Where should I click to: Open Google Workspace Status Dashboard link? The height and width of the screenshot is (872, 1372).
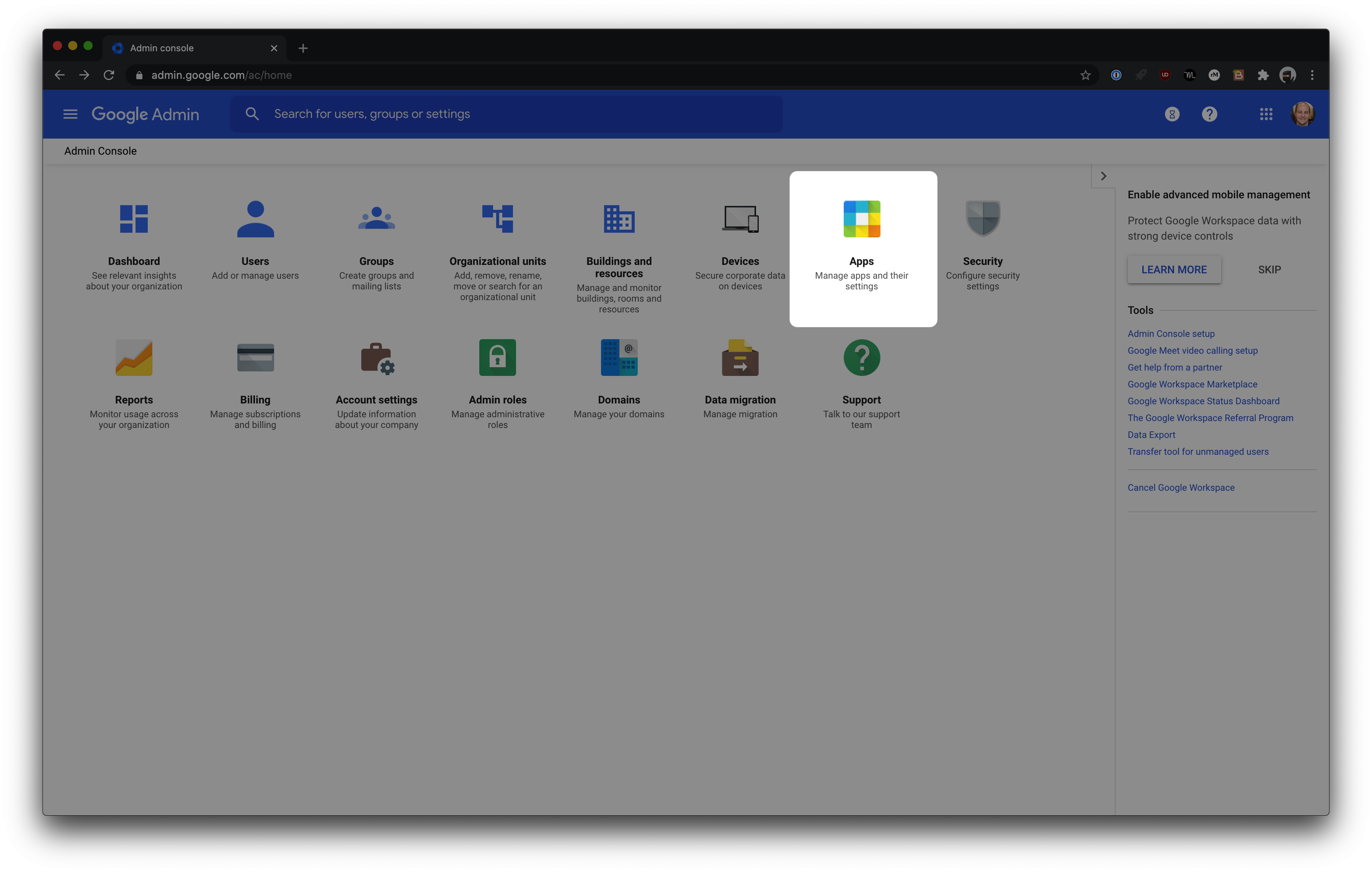tap(1203, 400)
